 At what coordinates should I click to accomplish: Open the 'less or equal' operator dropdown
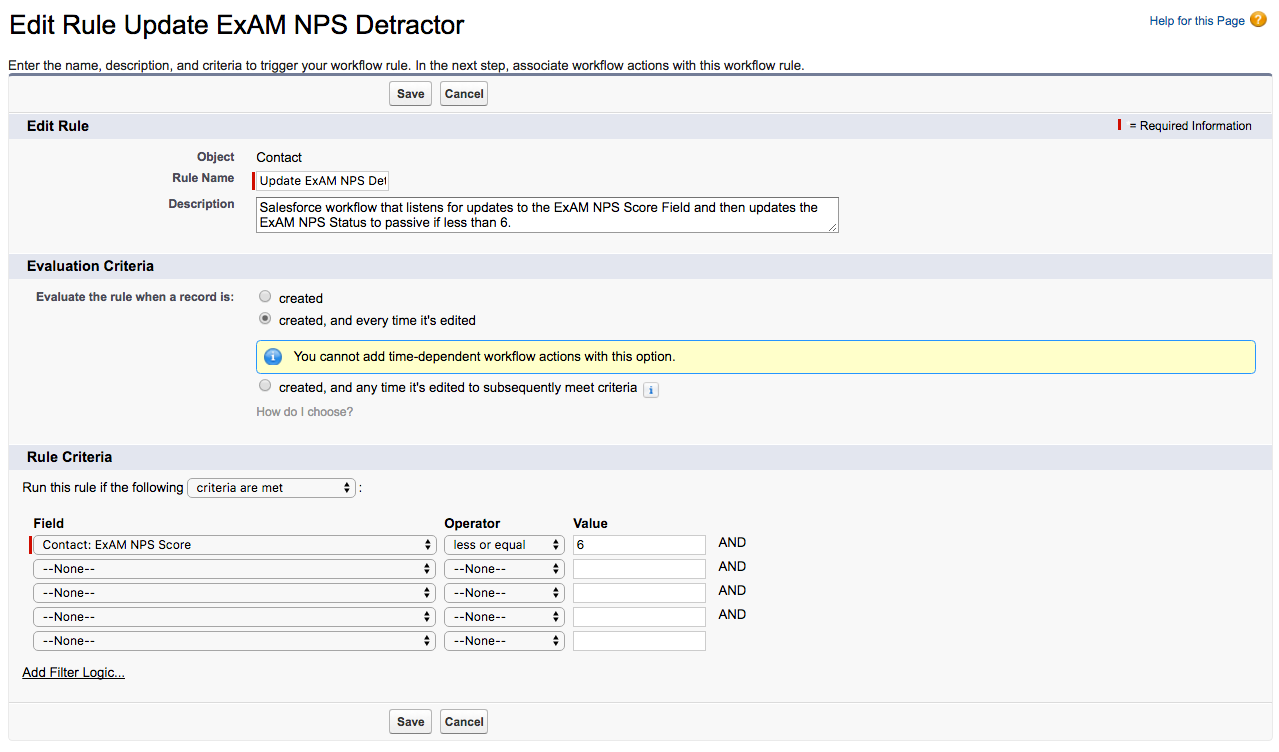pos(504,545)
